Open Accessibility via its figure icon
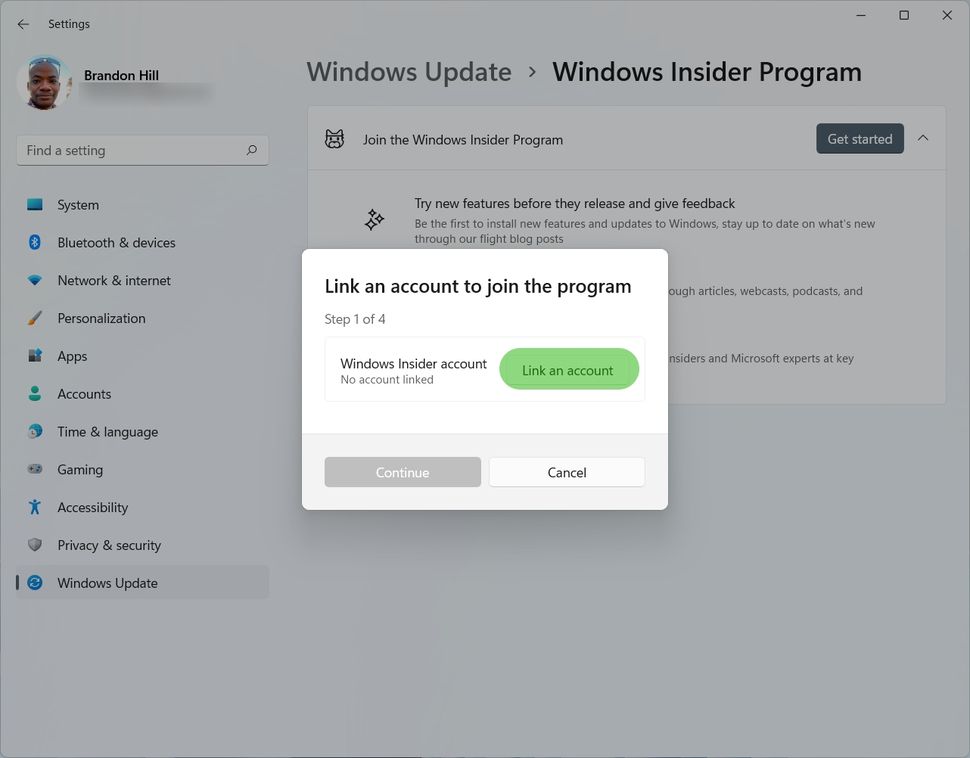The height and width of the screenshot is (758, 970). 35,507
